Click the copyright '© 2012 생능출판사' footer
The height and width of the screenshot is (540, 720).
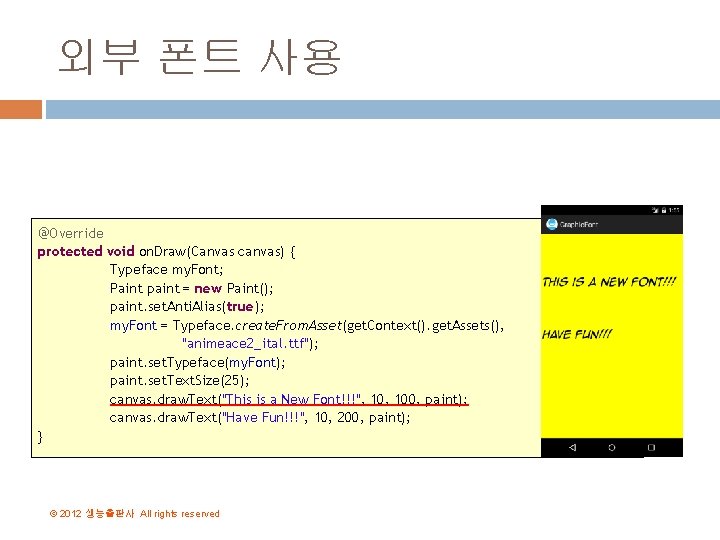[x=135, y=513]
